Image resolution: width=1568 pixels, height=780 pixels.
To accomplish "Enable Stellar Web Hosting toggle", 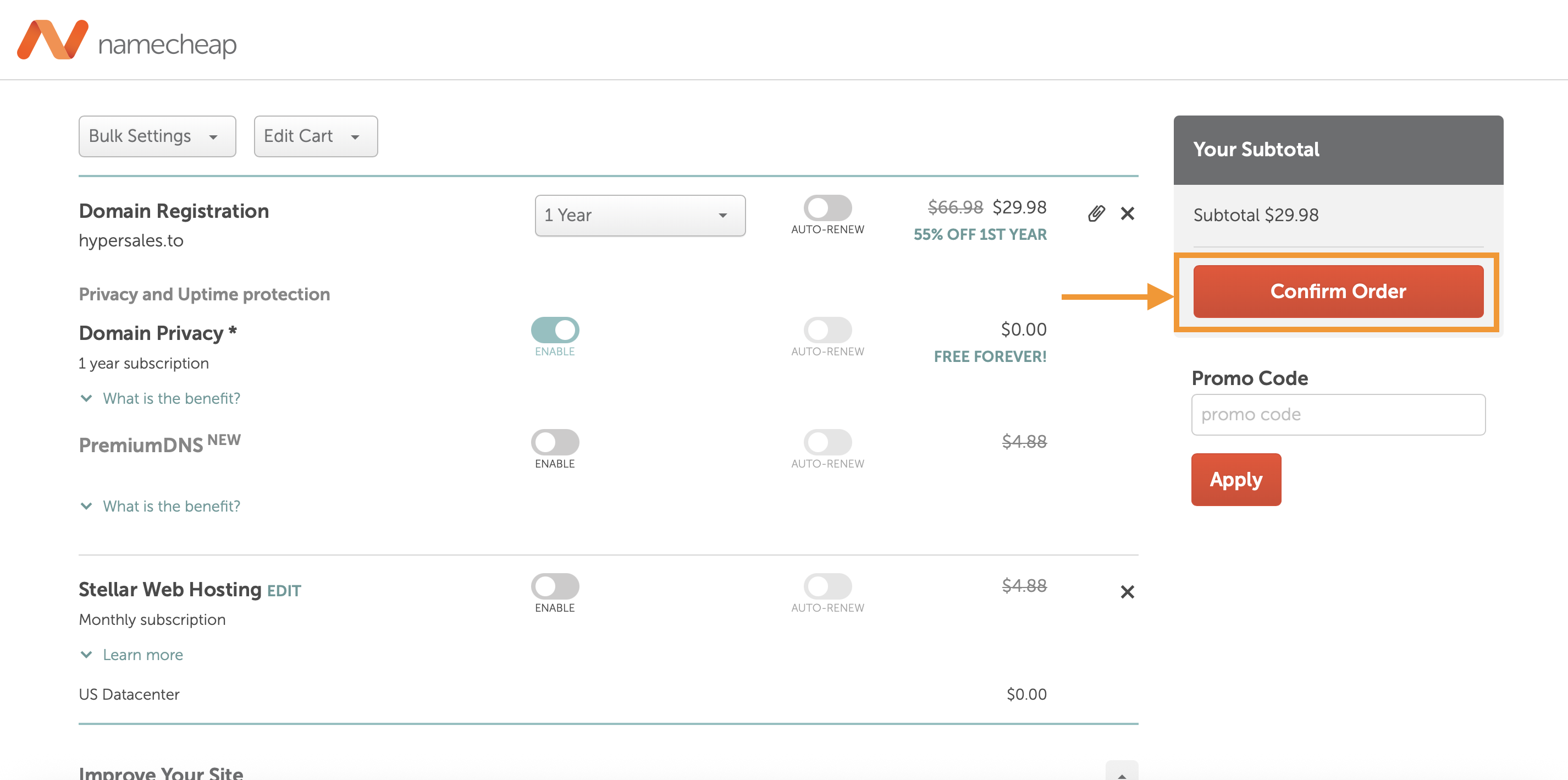I will [555, 586].
